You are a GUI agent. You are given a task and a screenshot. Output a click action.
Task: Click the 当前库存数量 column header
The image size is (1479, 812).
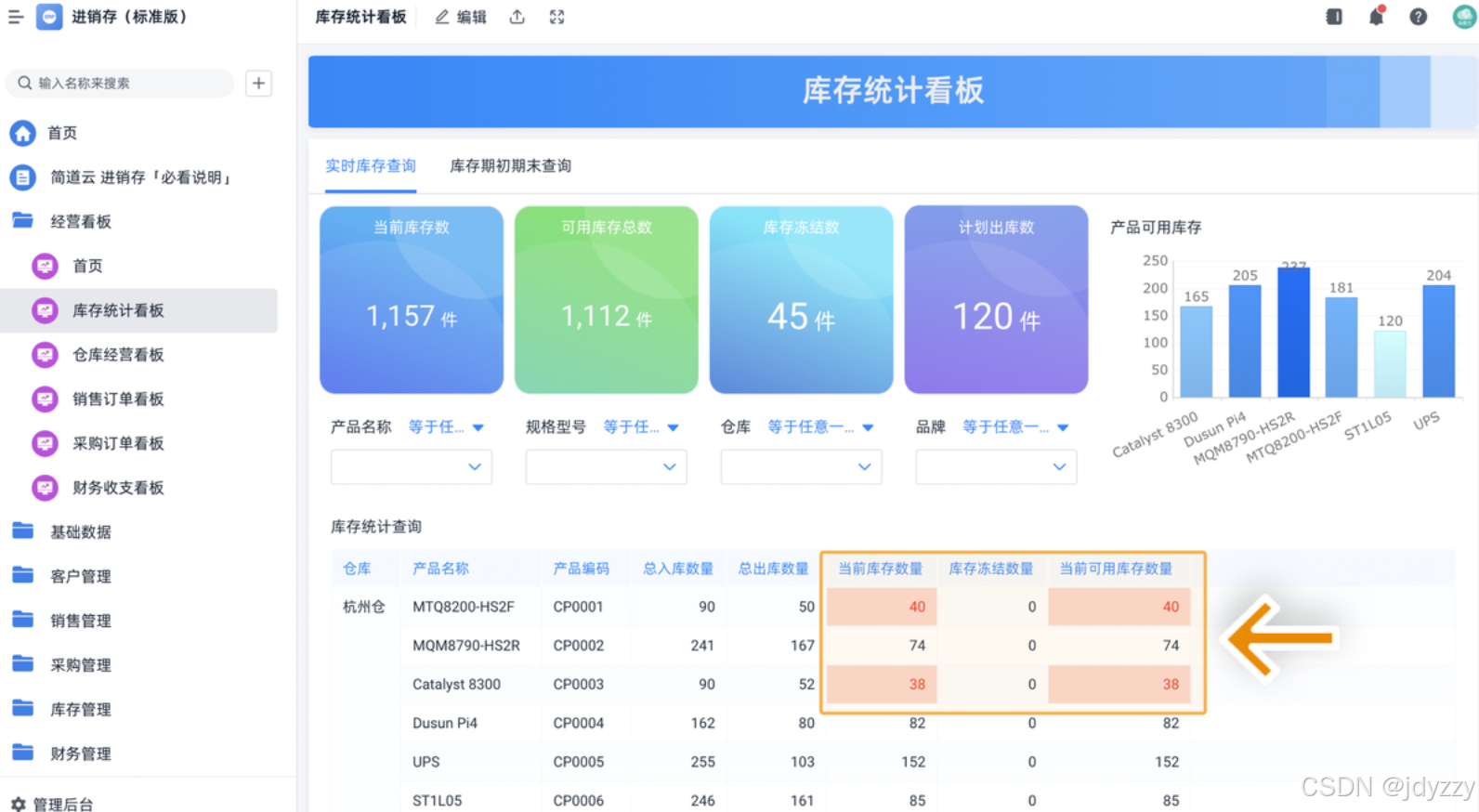click(x=881, y=569)
